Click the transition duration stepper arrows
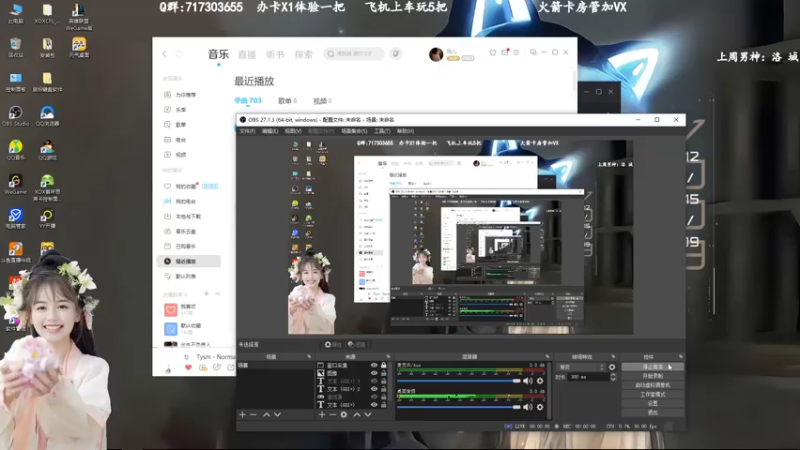This screenshot has height=450, width=800. point(613,377)
